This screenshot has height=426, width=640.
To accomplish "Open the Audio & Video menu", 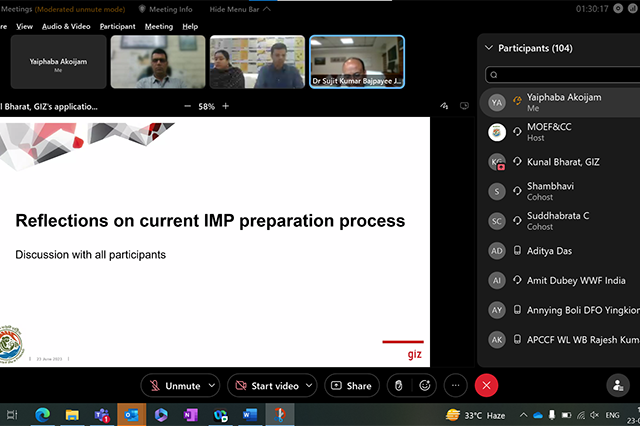I will pyautogui.click(x=65, y=26).
